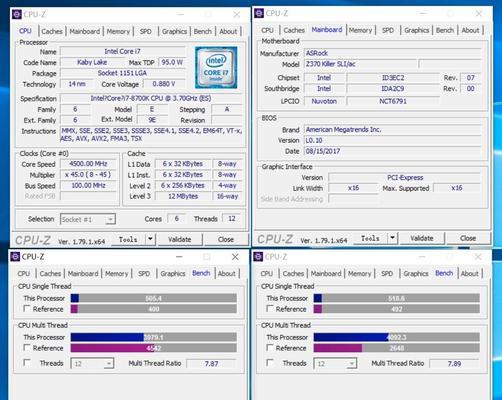Click Tools button in Mainboard window
502x400 pixels.
(x=371, y=238)
